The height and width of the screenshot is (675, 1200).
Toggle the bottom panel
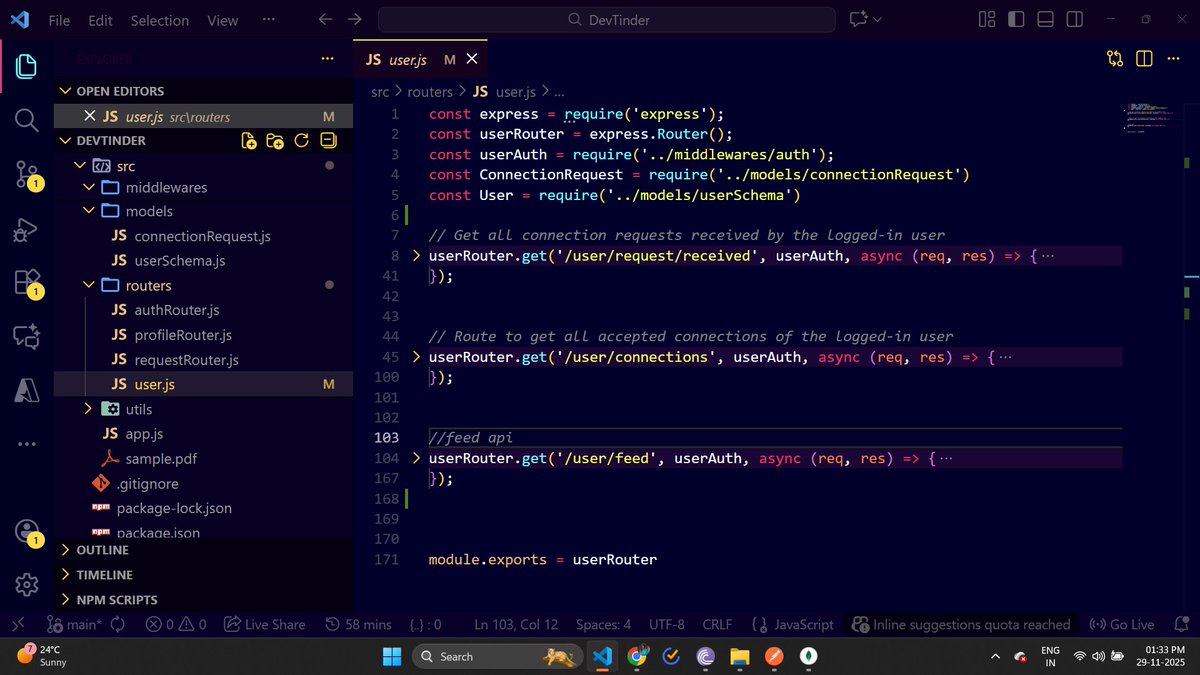pos(1045,20)
